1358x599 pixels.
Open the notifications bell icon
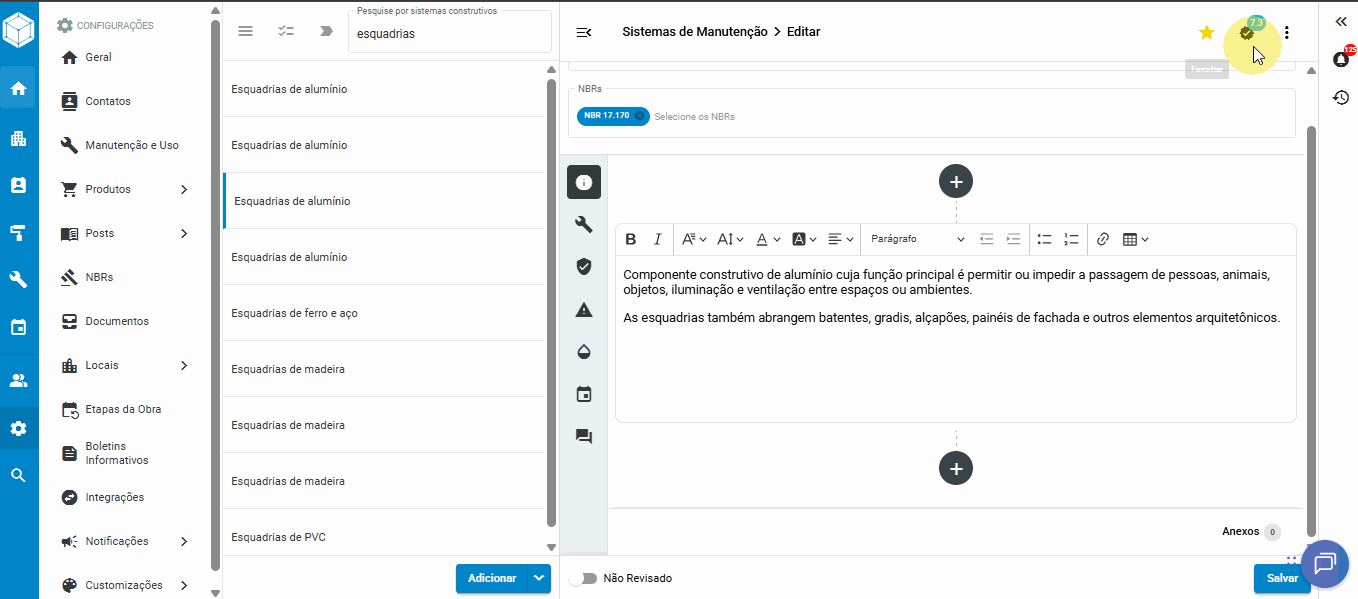pos(1341,59)
